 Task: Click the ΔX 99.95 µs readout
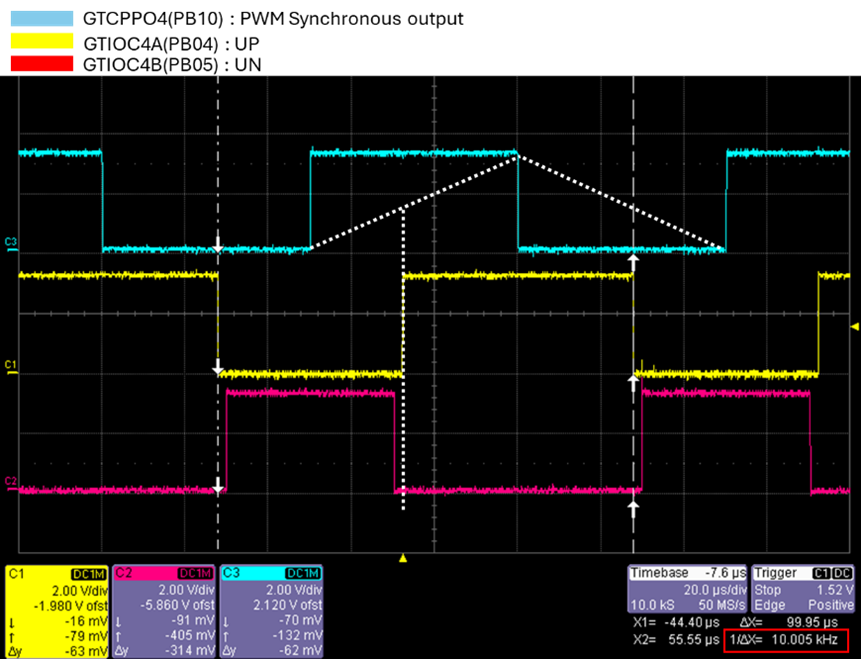[x=789, y=623]
